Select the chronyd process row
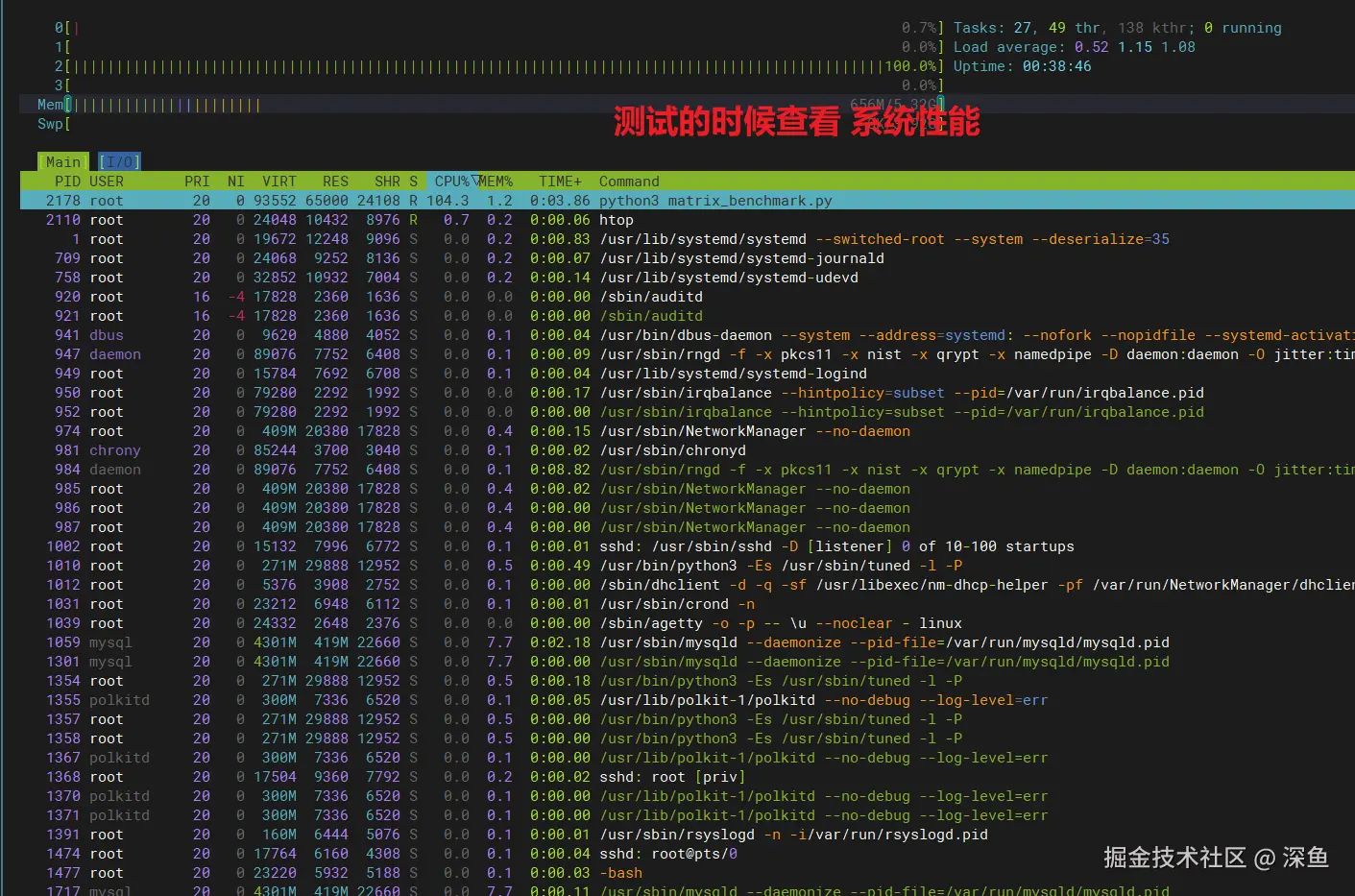 pos(688,450)
